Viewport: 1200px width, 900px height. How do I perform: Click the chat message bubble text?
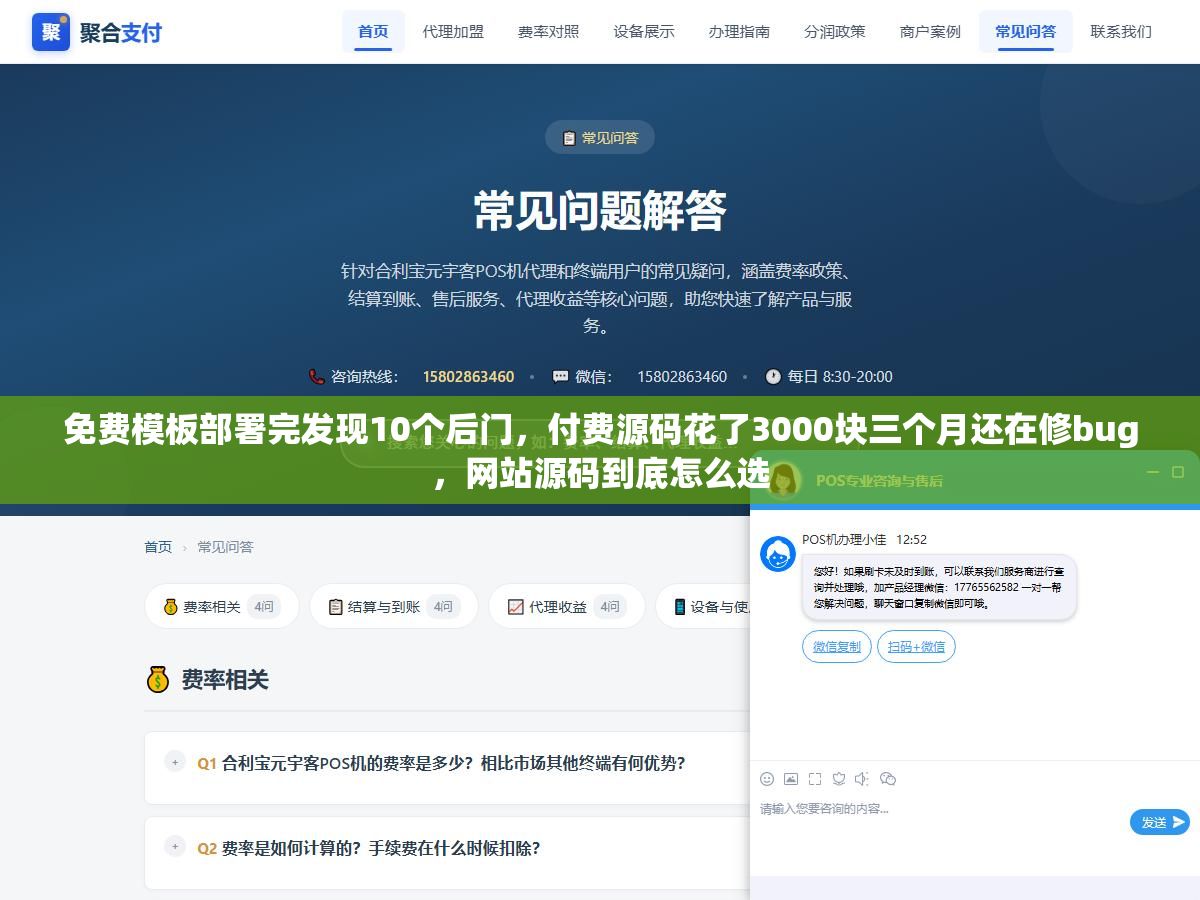pyautogui.click(x=938, y=588)
